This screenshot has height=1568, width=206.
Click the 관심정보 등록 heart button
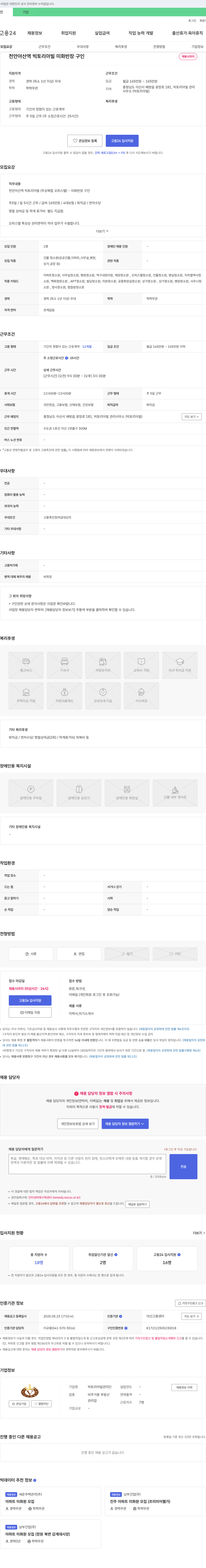(x=85, y=141)
